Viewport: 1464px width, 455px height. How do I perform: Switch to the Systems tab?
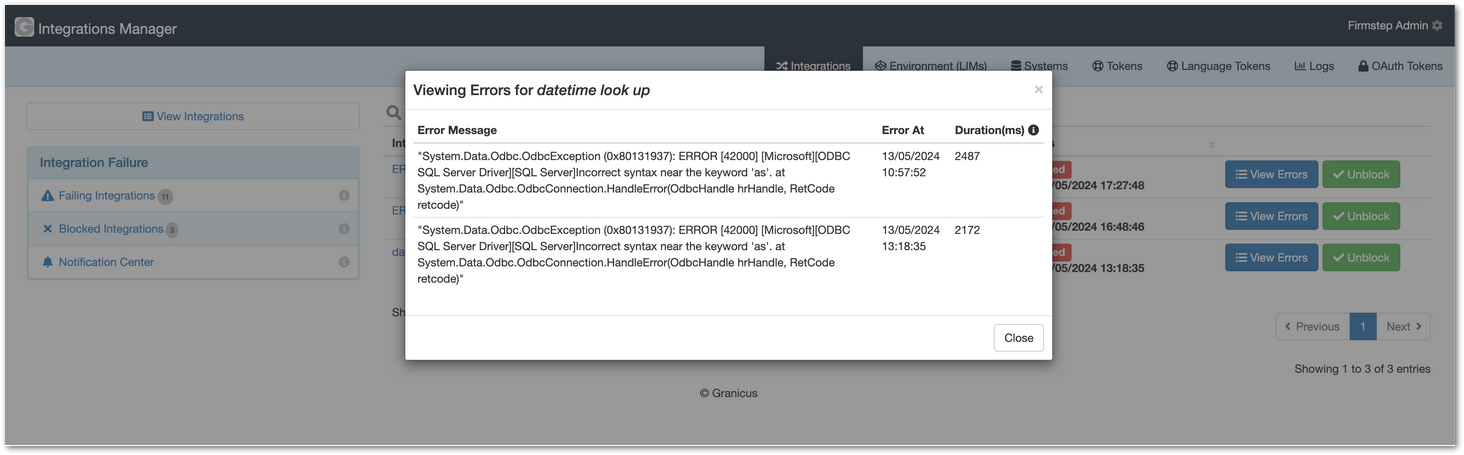pyautogui.click(x=1039, y=66)
